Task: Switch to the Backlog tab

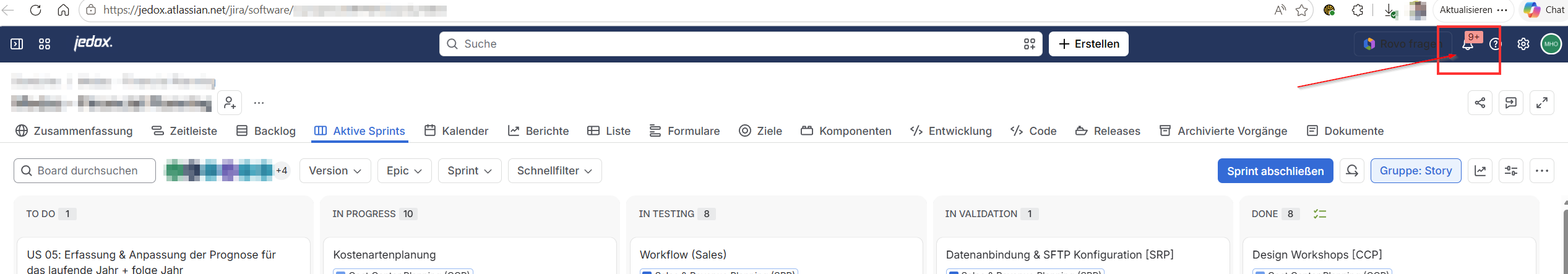Action: [x=266, y=131]
